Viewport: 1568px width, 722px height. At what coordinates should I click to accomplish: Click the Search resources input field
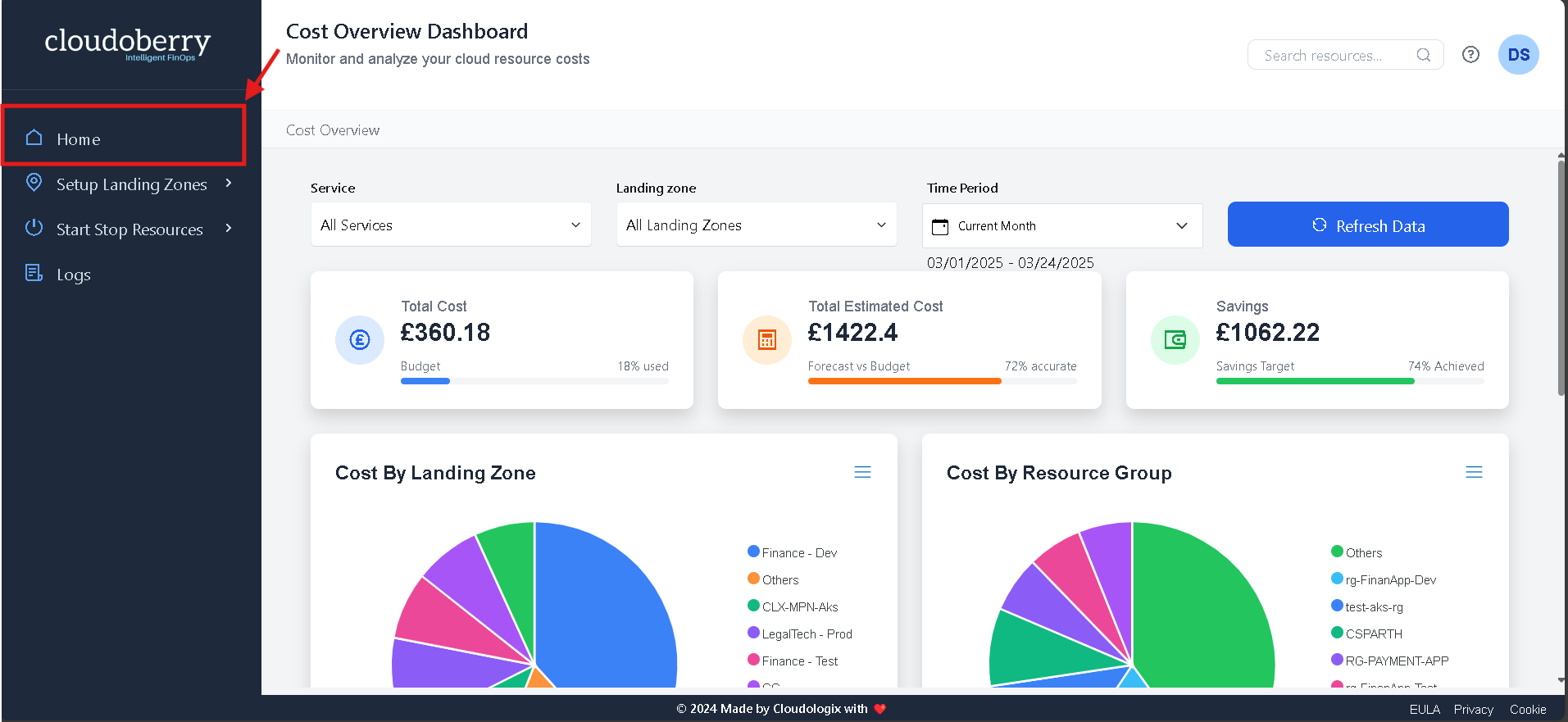[1345, 55]
